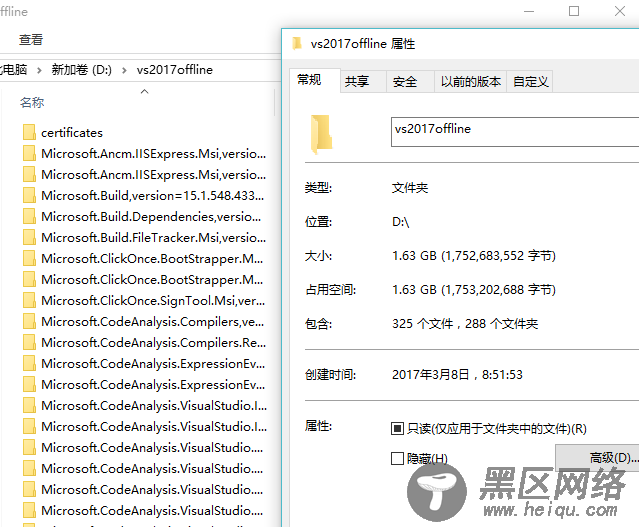Click type value 文件夹
The height and width of the screenshot is (527, 639).
410,188
